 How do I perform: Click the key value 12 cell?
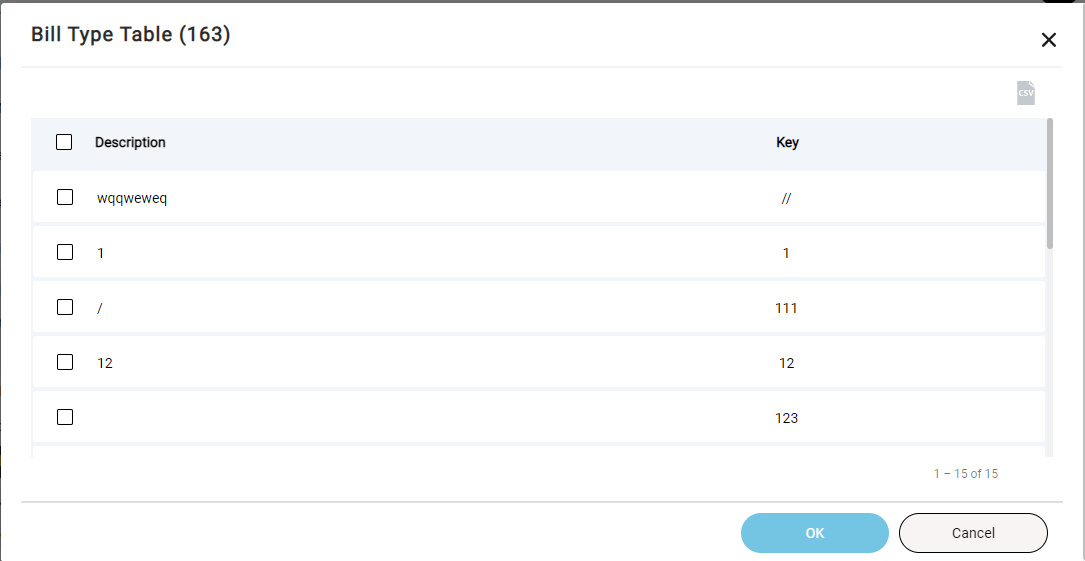(786, 363)
